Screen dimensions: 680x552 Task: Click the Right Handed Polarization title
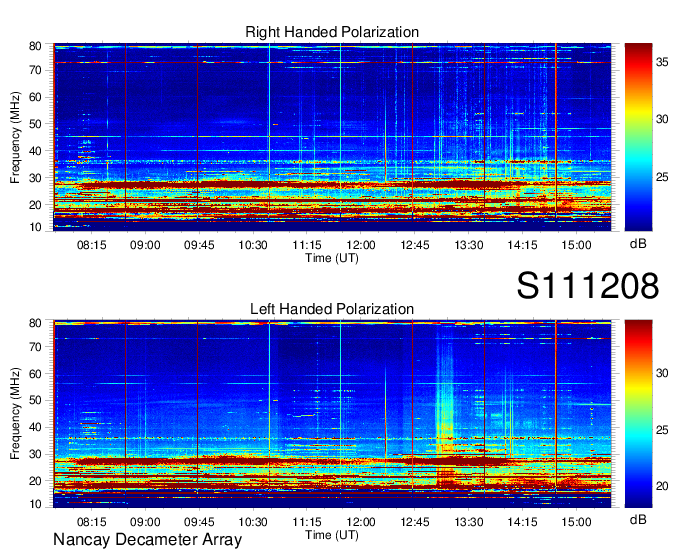332,32
